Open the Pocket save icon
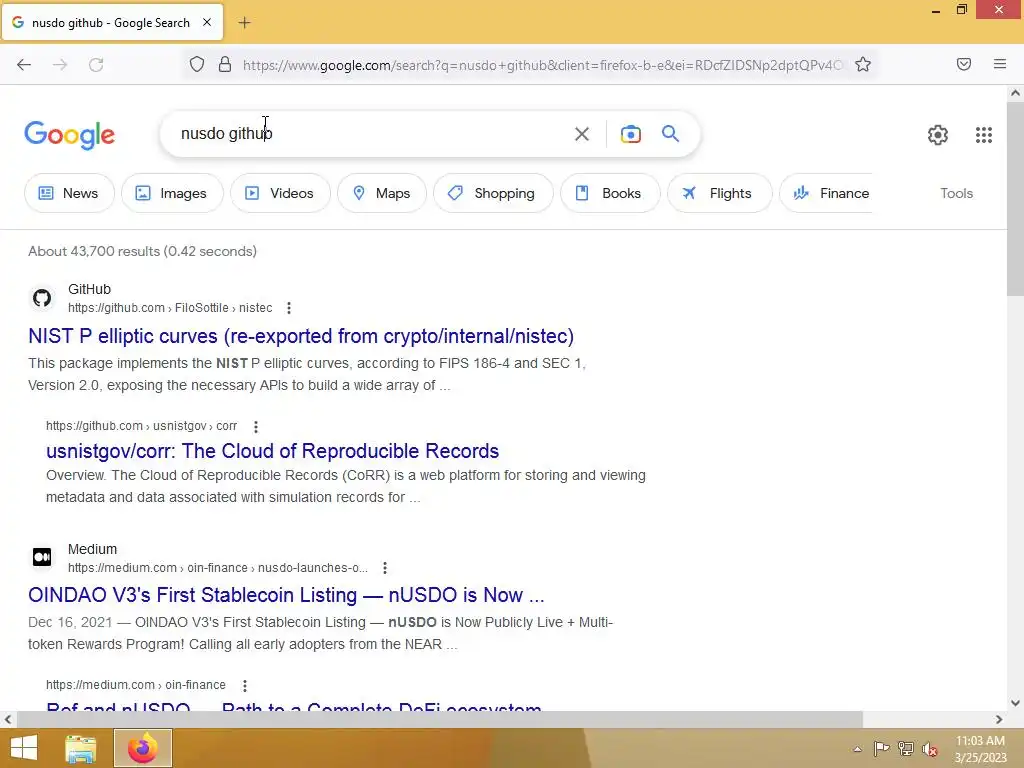 [x=964, y=64]
